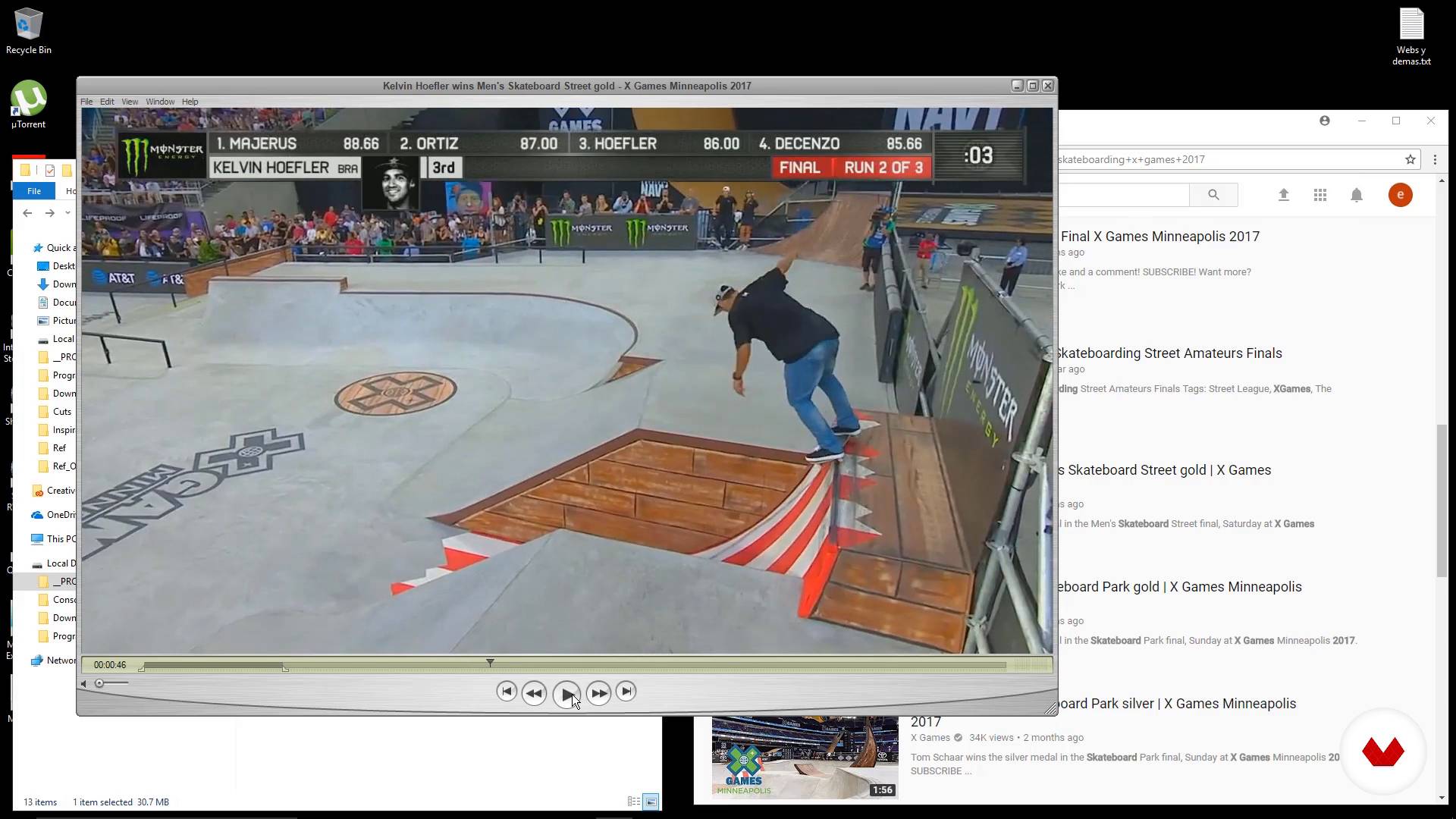Click the browser page vertical scrollbar
1456x819 pixels.
[1442, 500]
